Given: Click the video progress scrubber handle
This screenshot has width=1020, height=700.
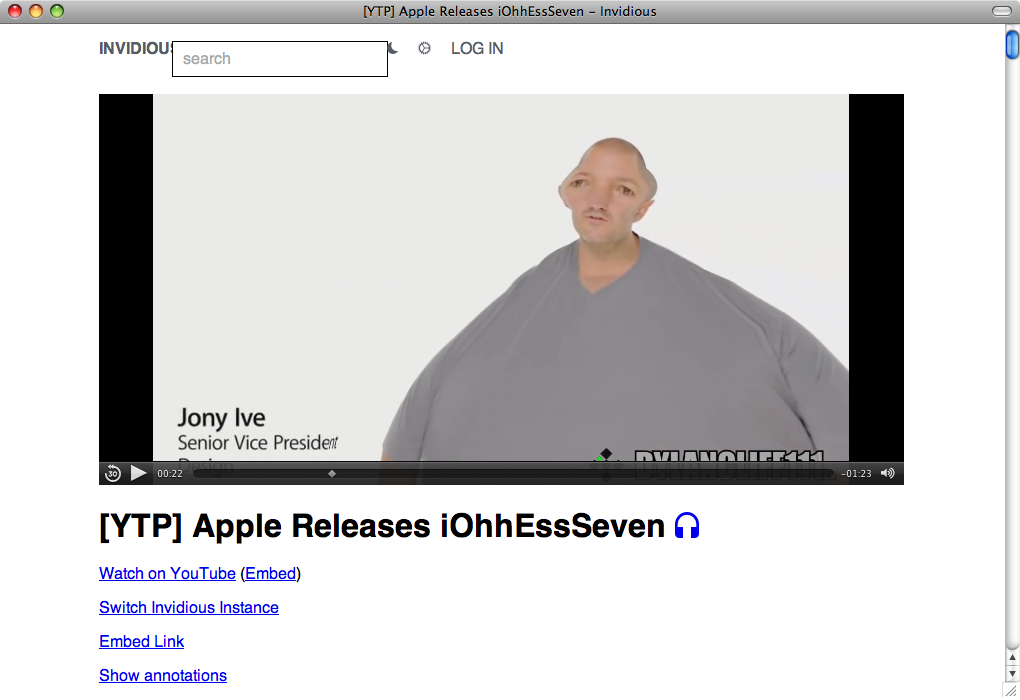Looking at the screenshot, I should pyautogui.click(x=332, y=474).
